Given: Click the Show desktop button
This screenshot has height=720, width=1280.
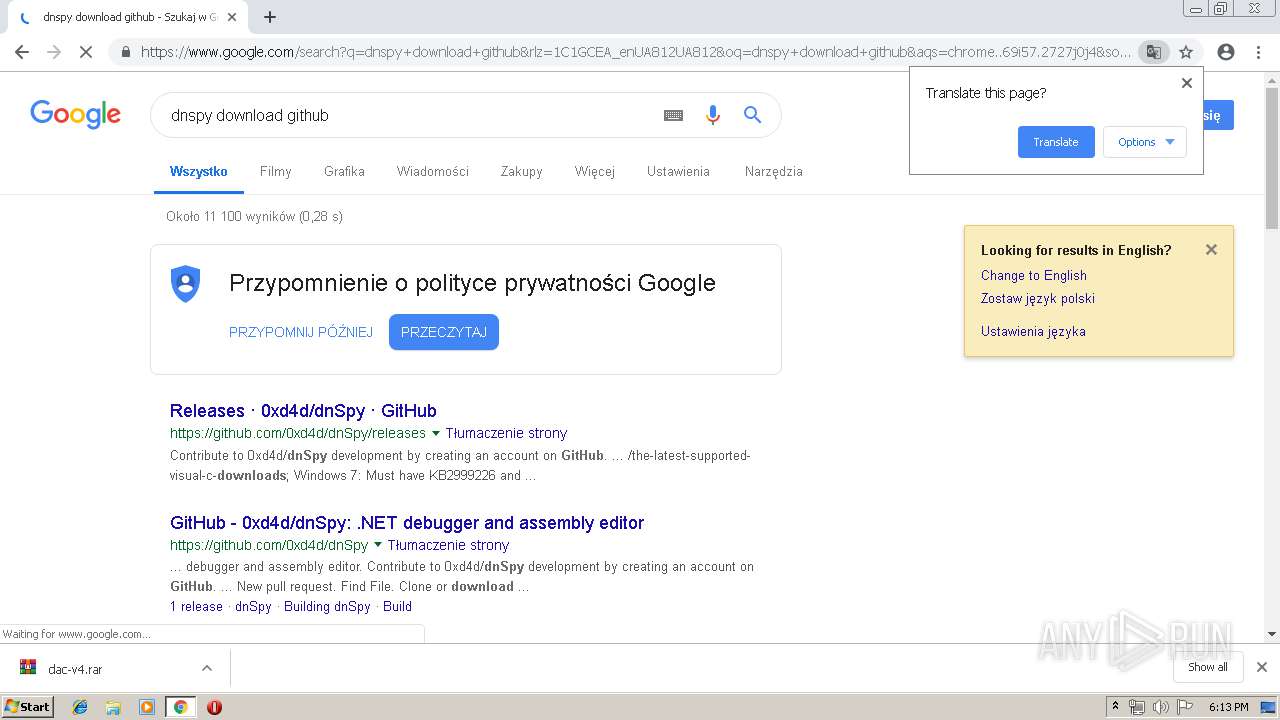Looking at the screenshot, I should (x=1270, y=707).
